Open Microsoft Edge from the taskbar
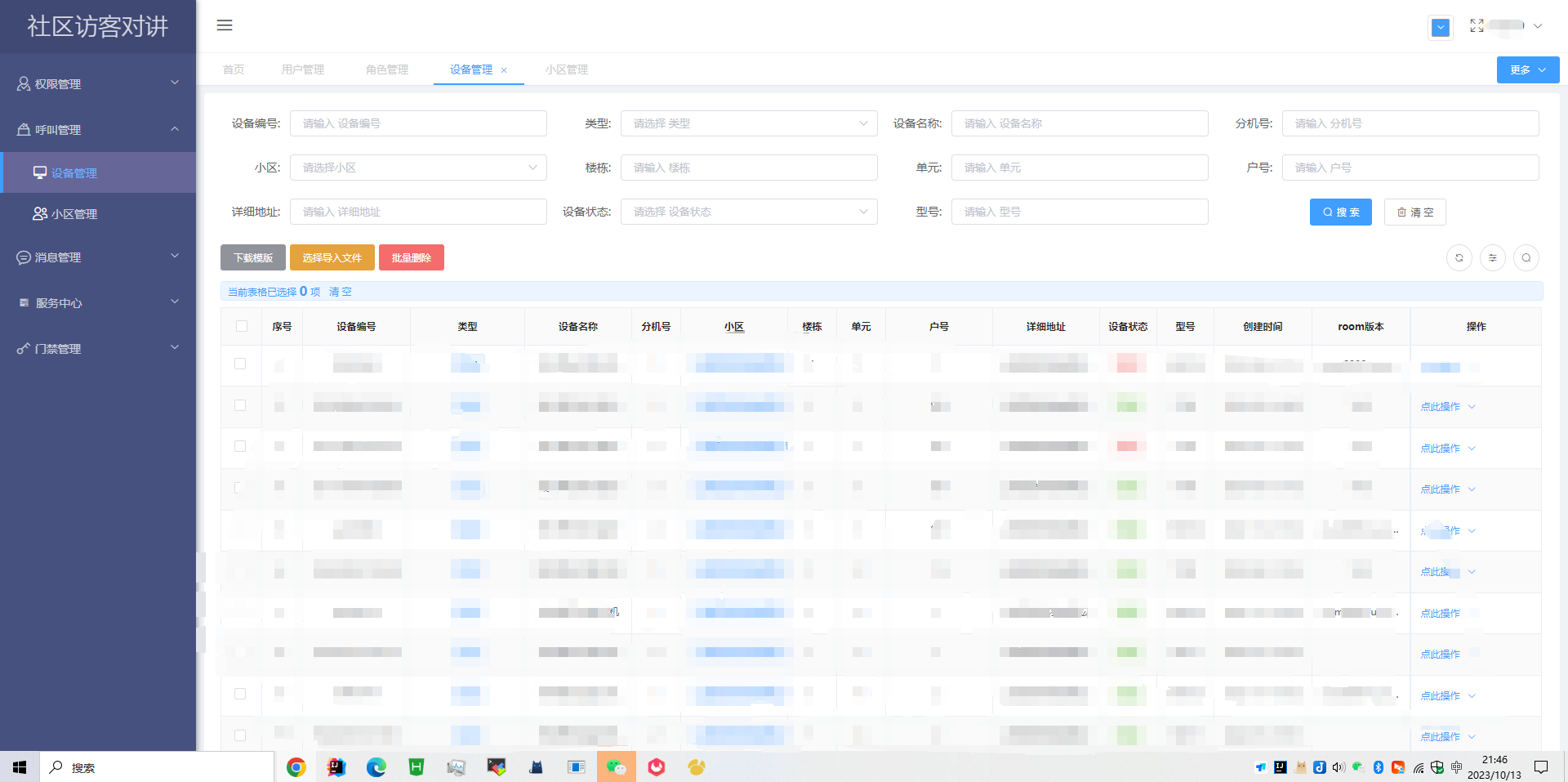The width and height of the screenshot is (1568, 782). point(376,767)
